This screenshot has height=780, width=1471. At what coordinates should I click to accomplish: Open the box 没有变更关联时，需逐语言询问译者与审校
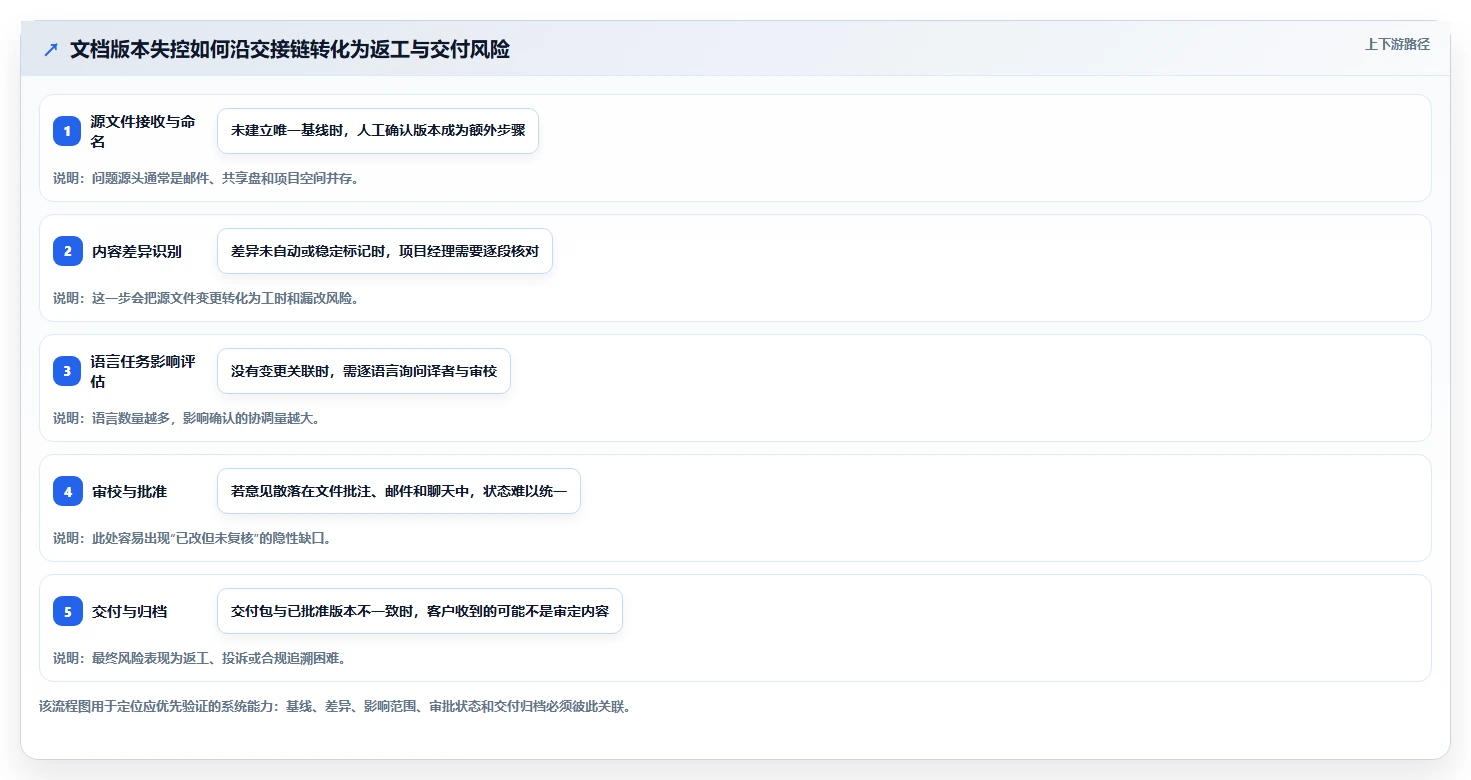pyautogui.click(x=364, y=371)
